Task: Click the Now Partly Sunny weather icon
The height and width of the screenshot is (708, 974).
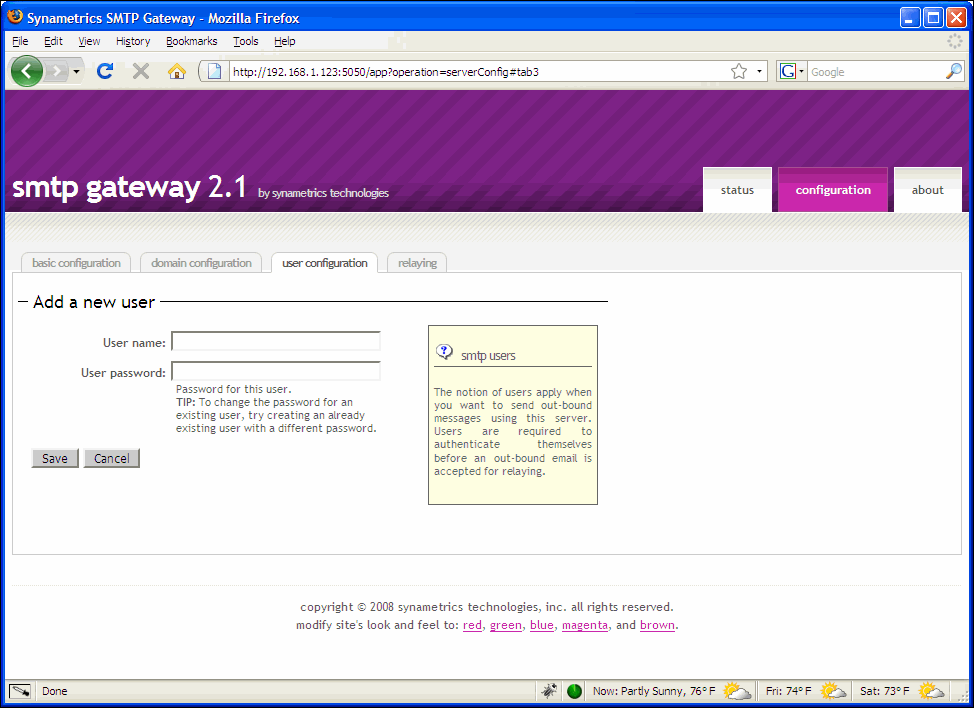Action: pyautogui.click(x=737, y=691)
